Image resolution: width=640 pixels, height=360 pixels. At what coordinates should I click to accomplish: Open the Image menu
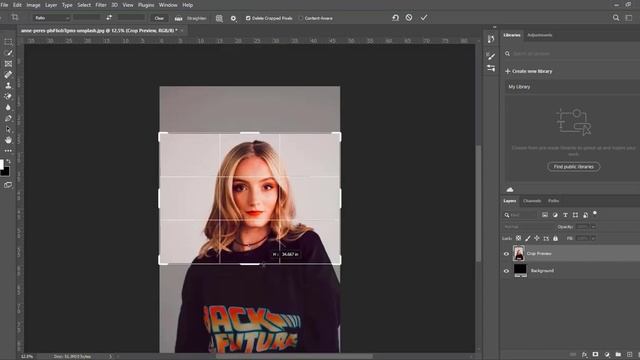pyautogui.click(x=33, y=5)
